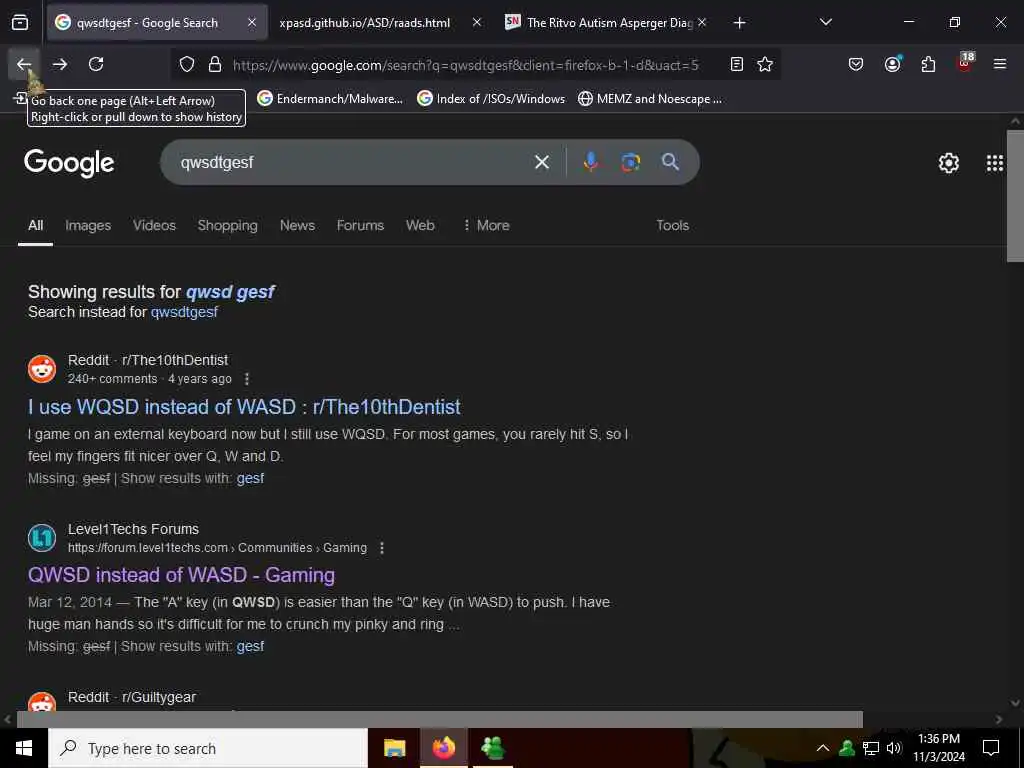
Task: Open extension with badge 18
Action: pyautogui.click(x=965, y=63)
